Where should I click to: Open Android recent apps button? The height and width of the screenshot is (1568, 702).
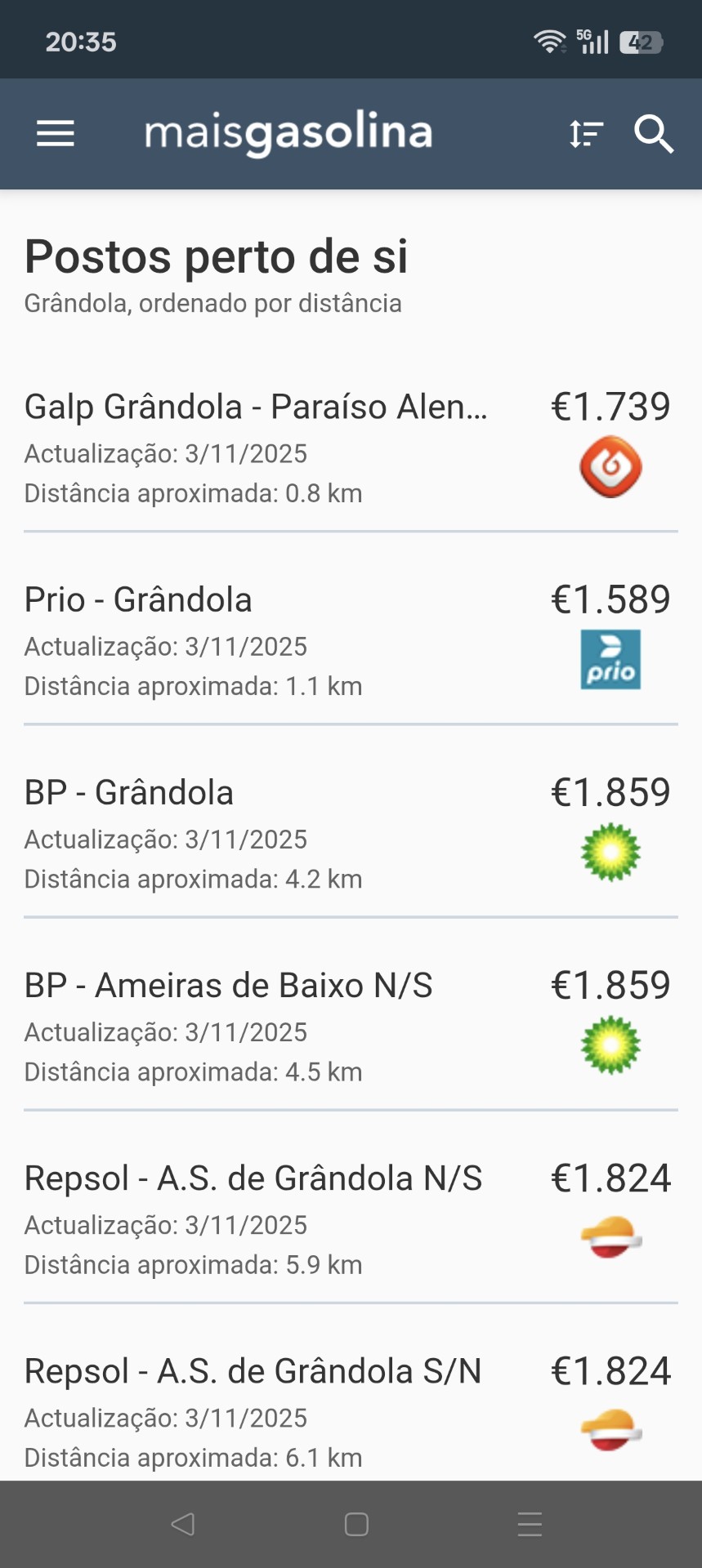tap(530, 1524)
